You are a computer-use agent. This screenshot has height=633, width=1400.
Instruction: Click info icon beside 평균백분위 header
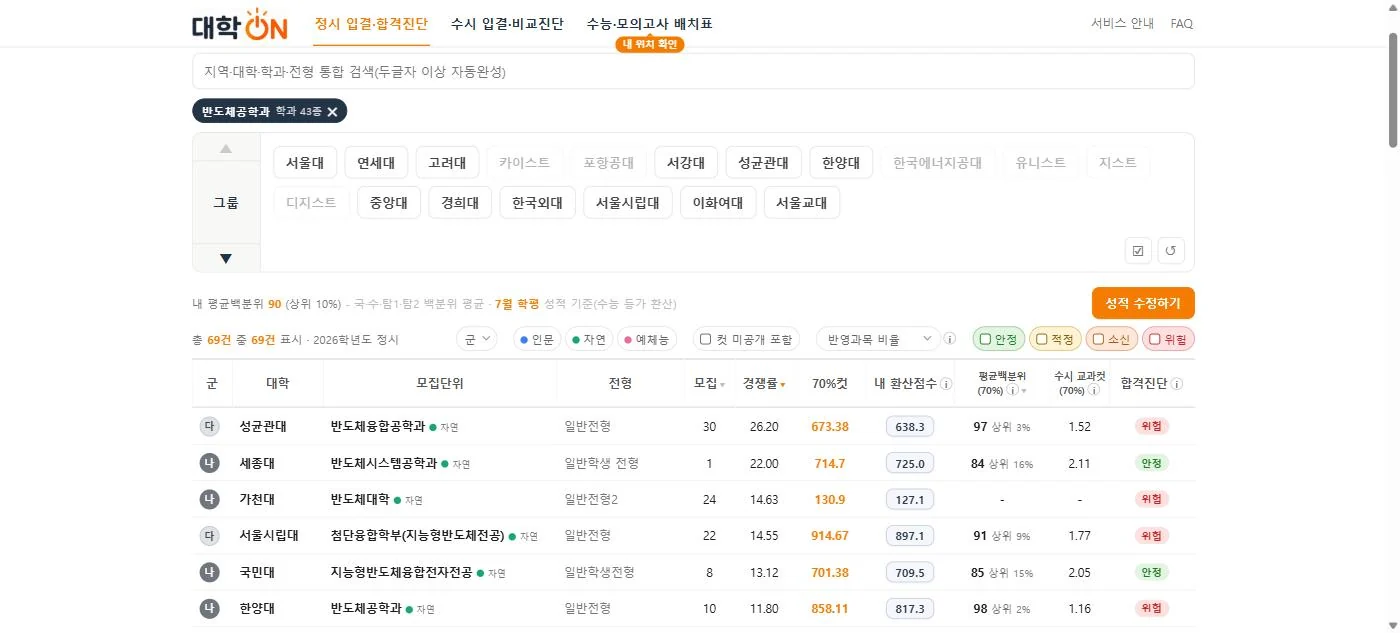(x=1011, y=391)
